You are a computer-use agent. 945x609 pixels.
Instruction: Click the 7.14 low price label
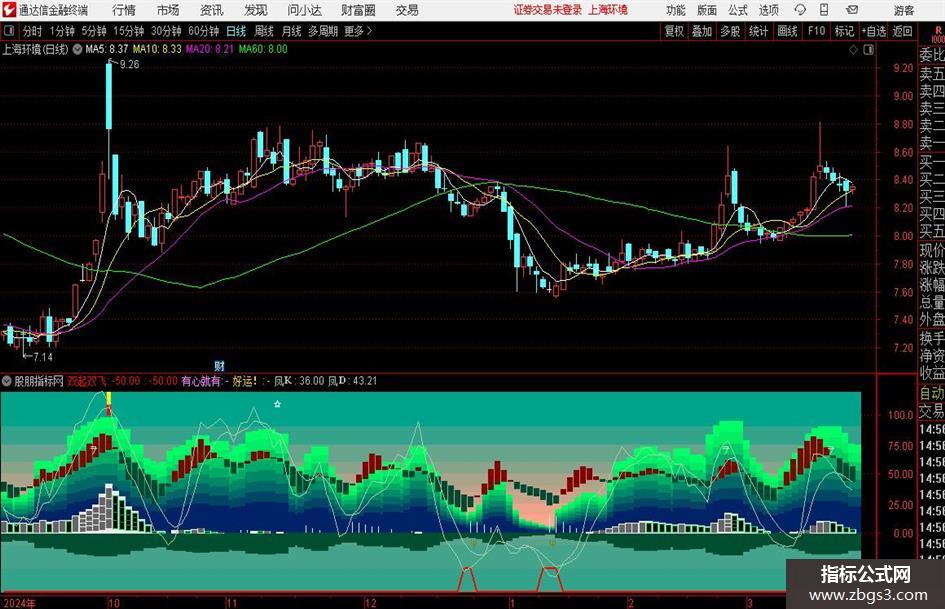coord(43,357)
